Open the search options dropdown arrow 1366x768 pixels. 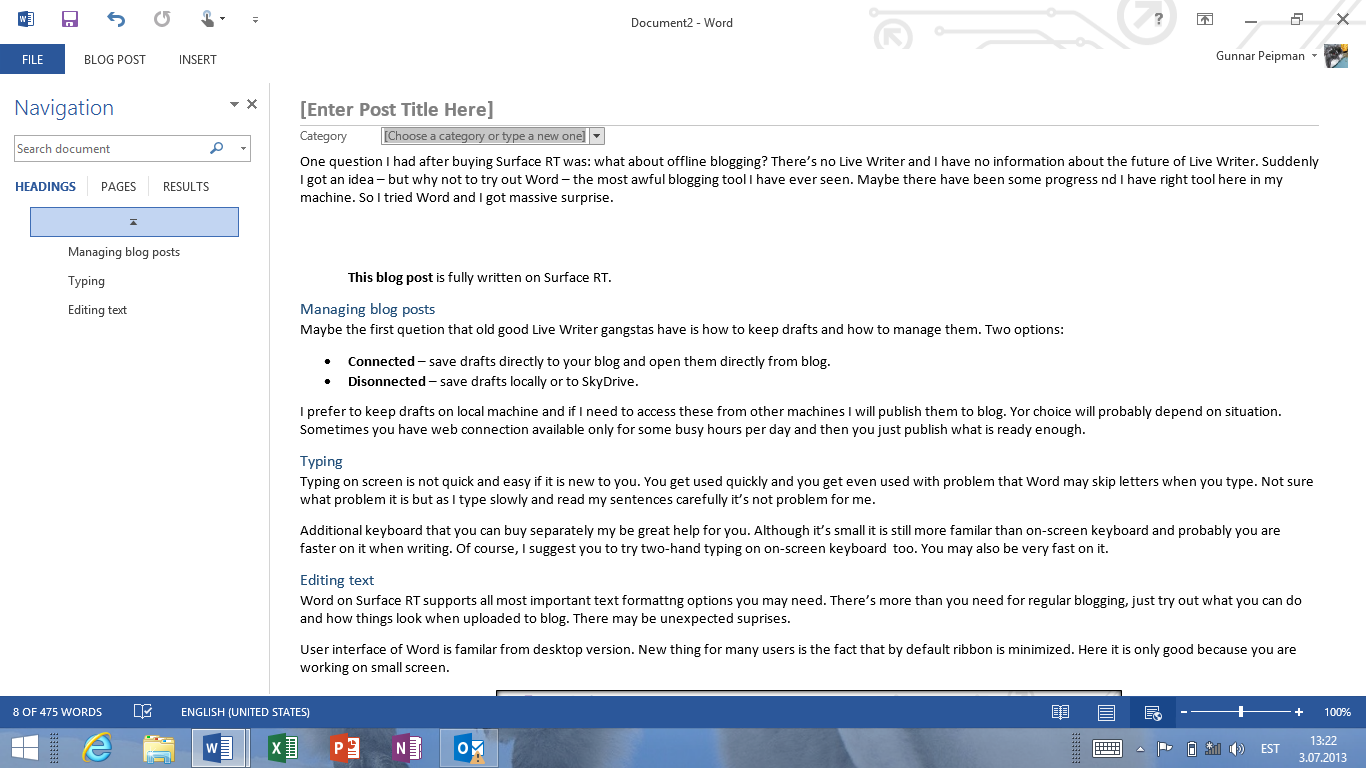[242, 148]
